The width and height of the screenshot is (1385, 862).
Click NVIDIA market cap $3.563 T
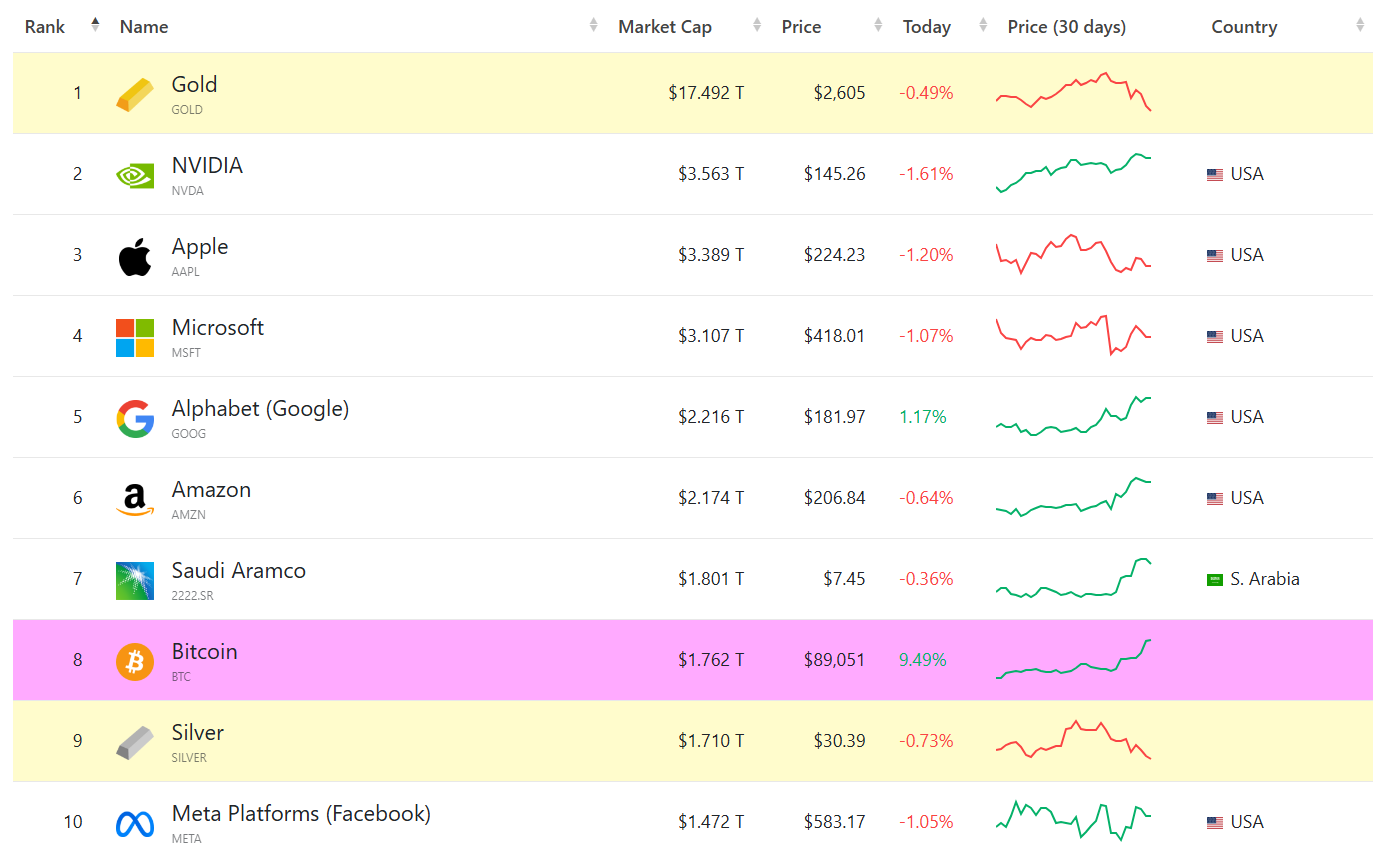coord(711,175)
